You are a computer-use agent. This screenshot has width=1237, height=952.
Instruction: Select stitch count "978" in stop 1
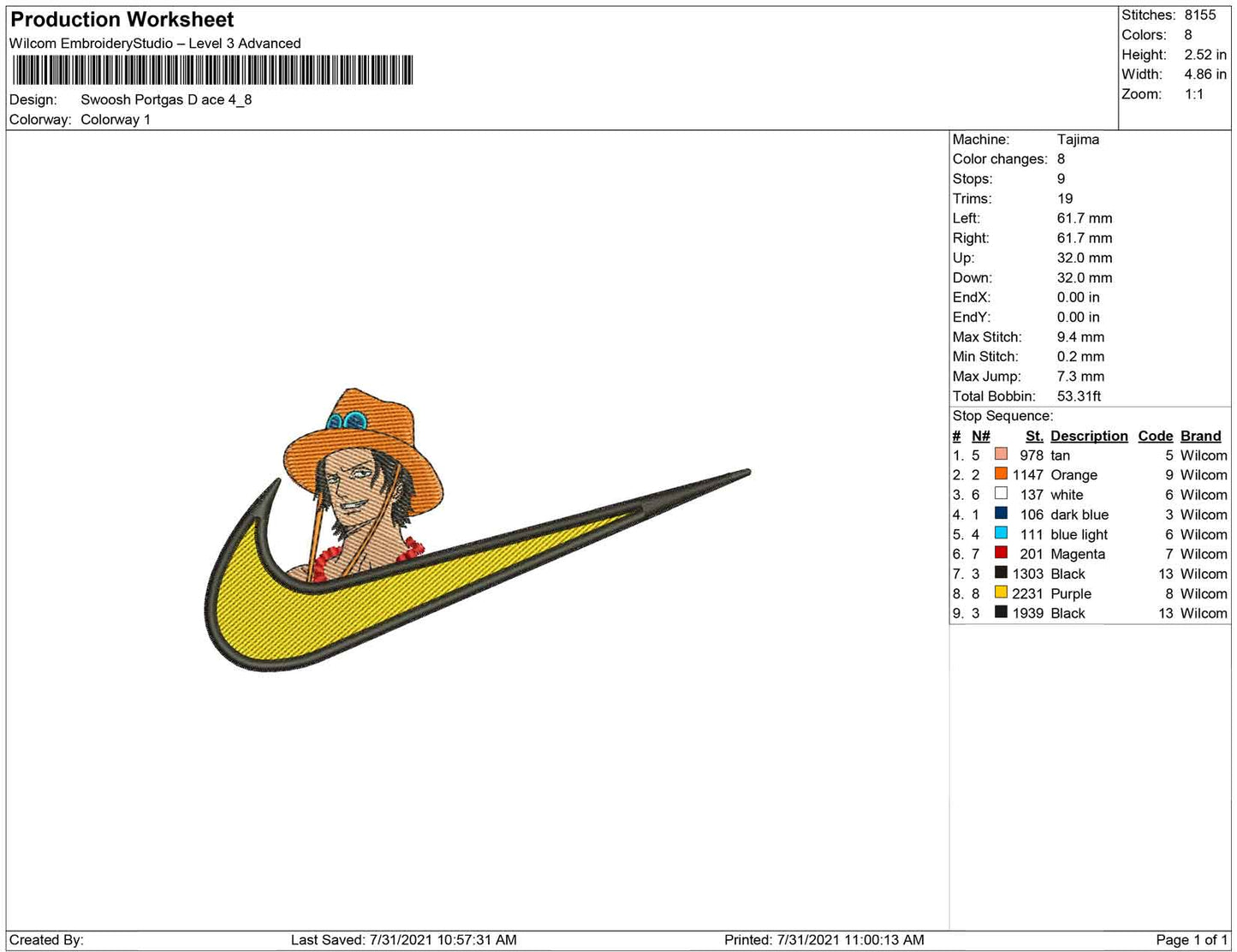(x=1032, y=455)
